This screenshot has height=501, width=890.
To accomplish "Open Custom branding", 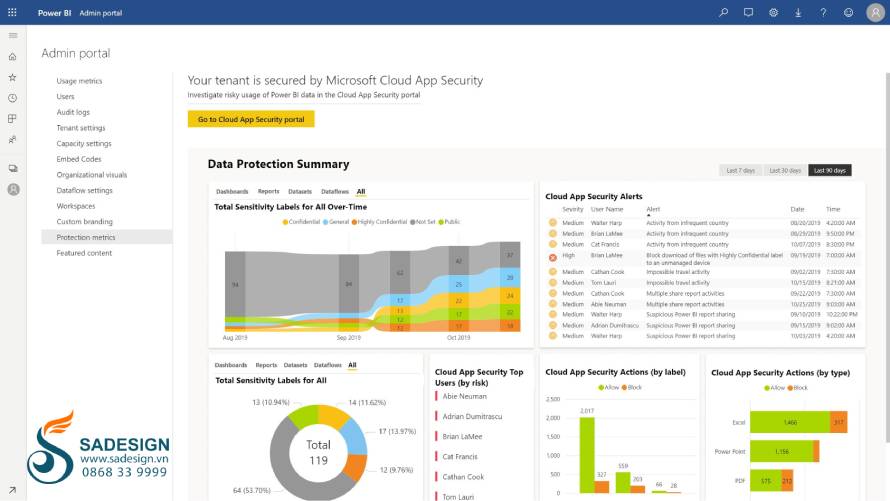I will click(85, 221).
